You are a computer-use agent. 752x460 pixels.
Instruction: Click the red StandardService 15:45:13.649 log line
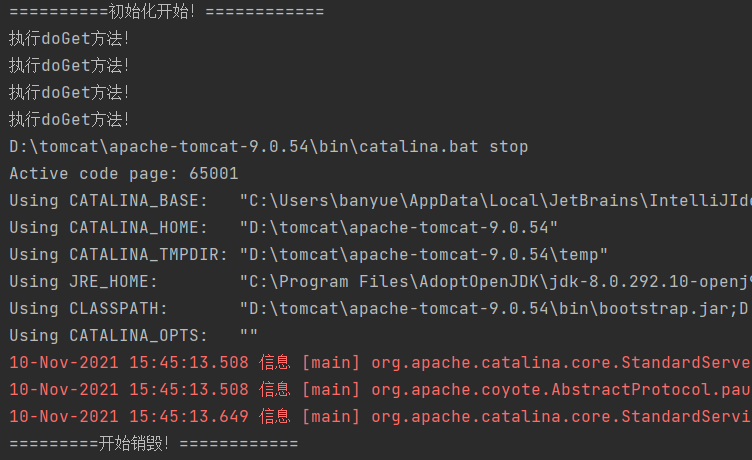pos(380,416)
